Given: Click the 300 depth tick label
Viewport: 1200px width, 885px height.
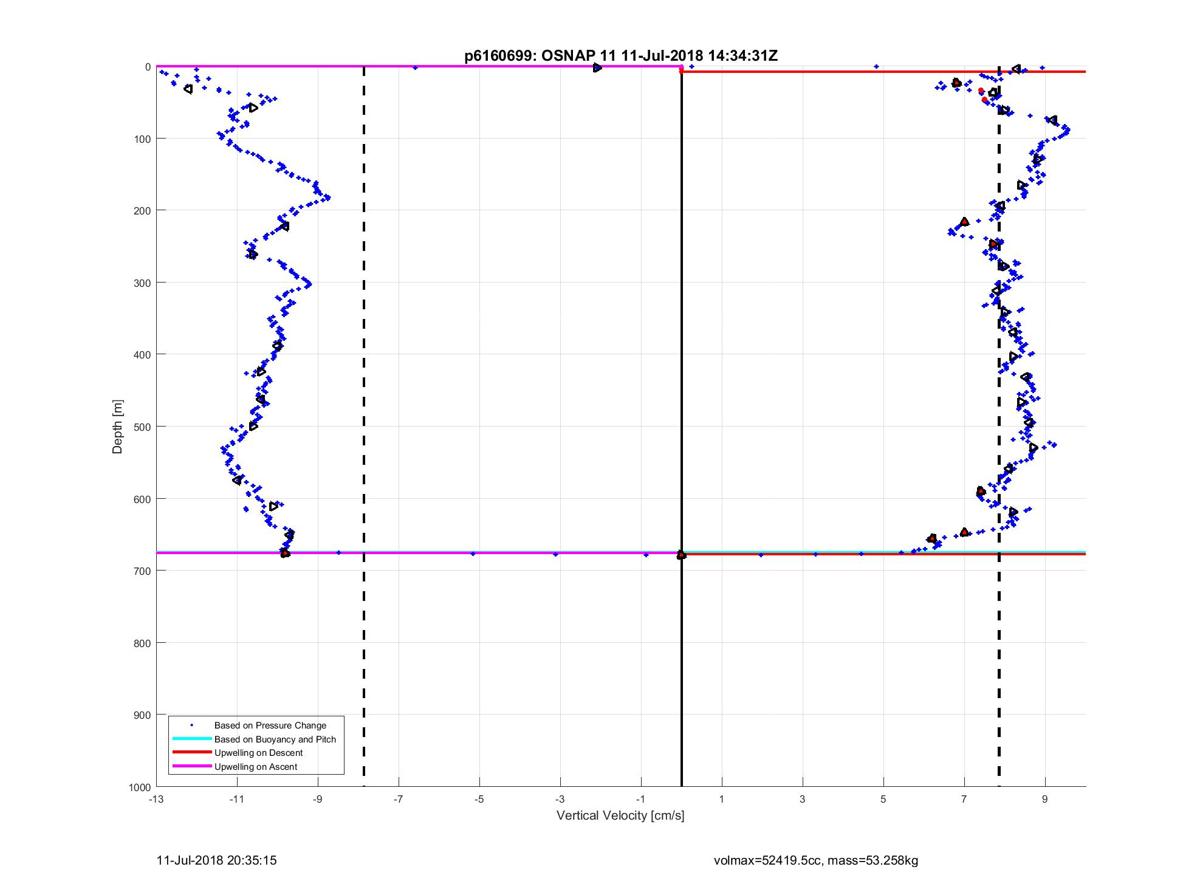Looking at the screenshot, I should click(x=142, y=283).
